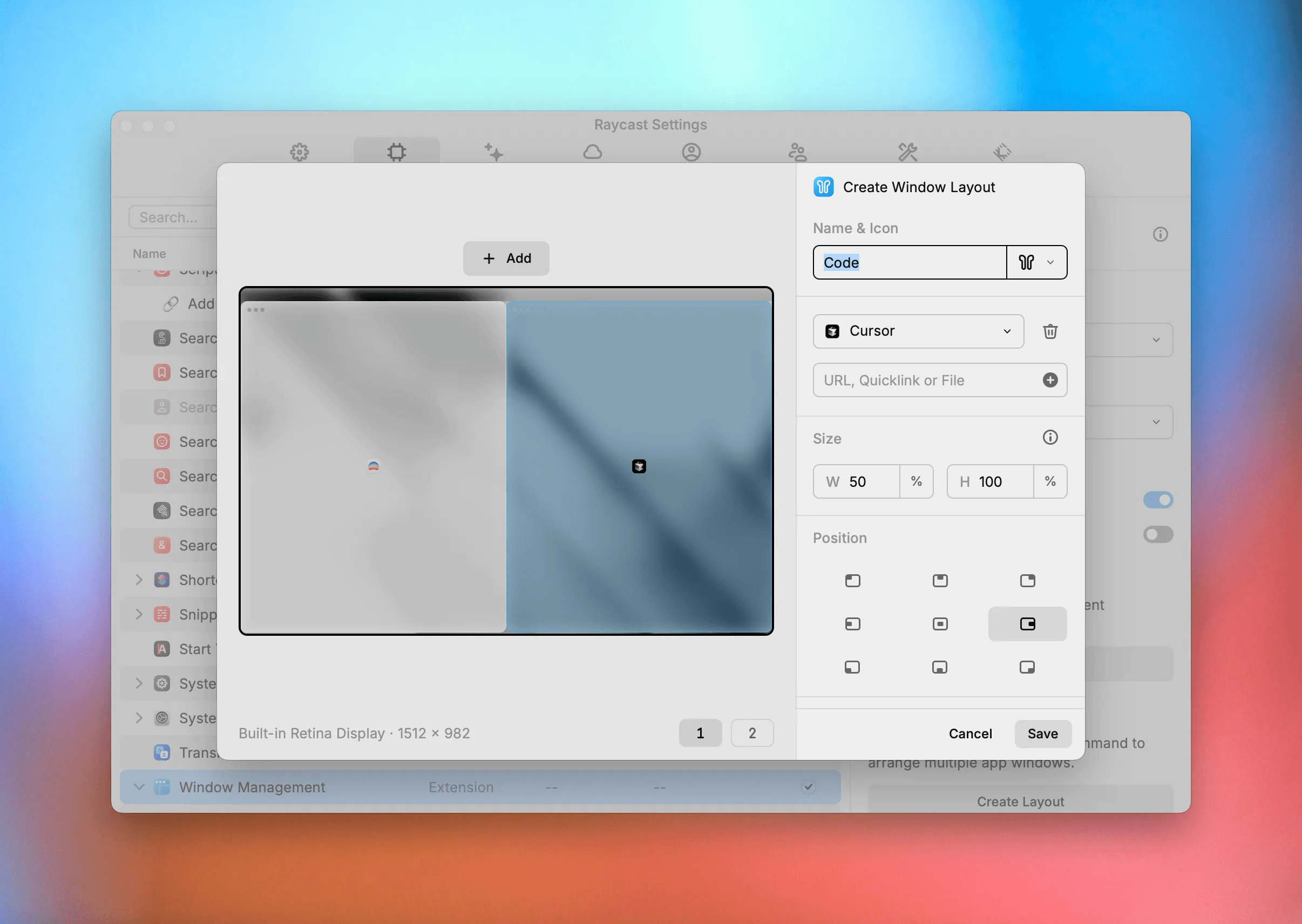Uncheck the Window Management enabled checkbox

click(x=808, y=787)
